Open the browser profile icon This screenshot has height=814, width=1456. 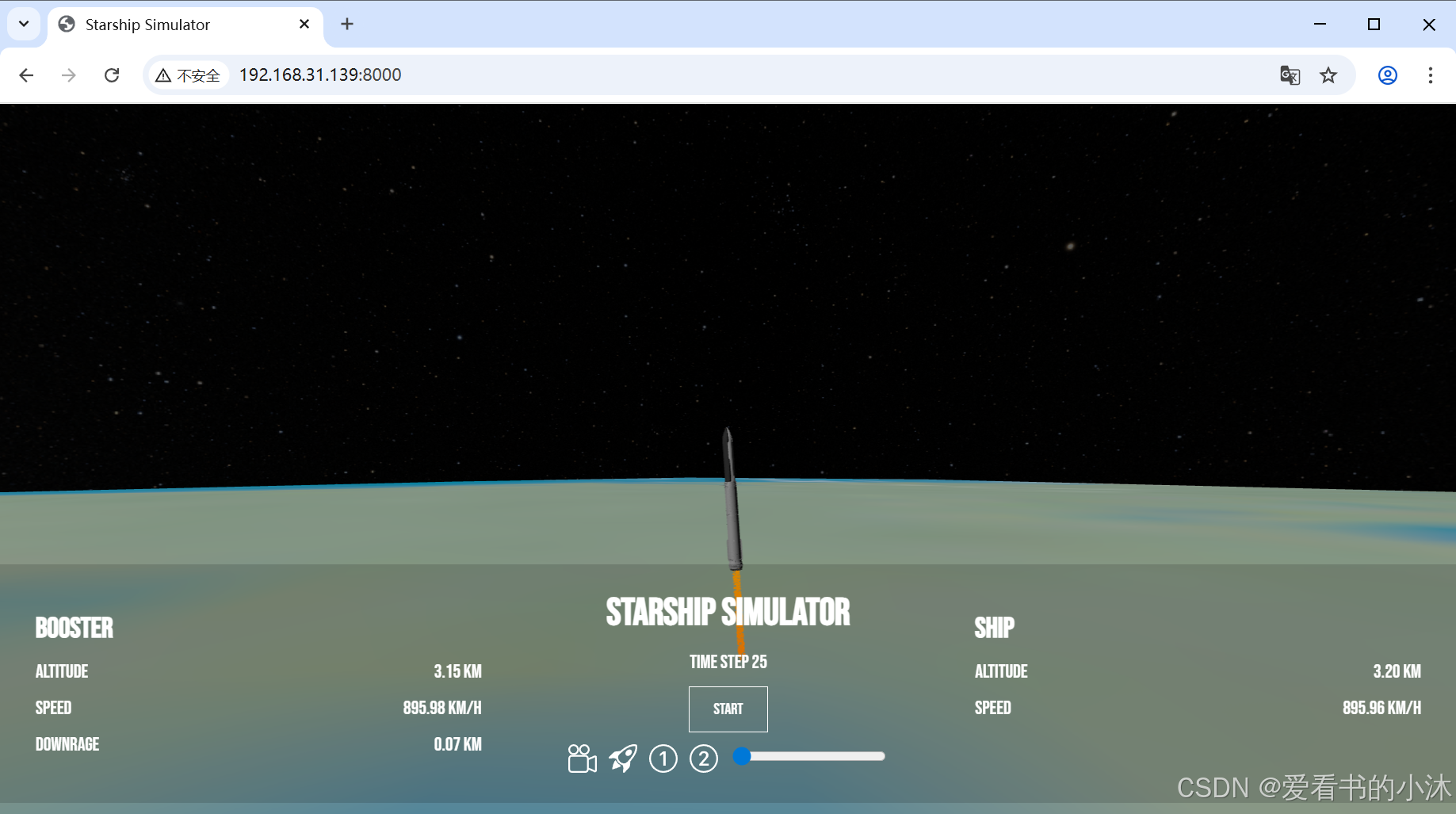tap(1387, 75)
